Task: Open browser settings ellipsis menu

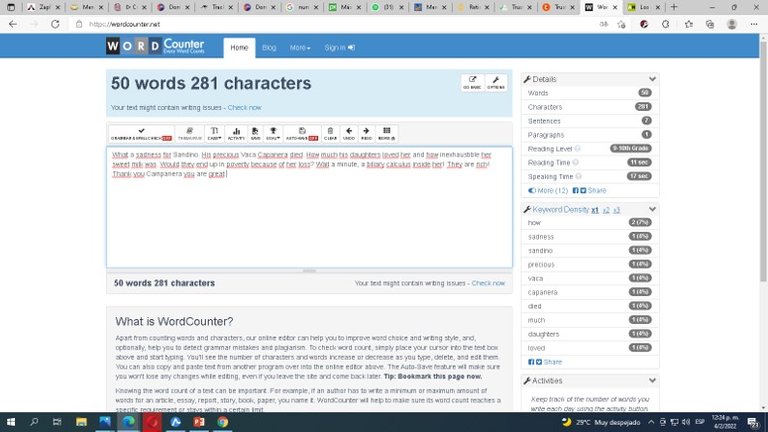Action: pos(754,24)
